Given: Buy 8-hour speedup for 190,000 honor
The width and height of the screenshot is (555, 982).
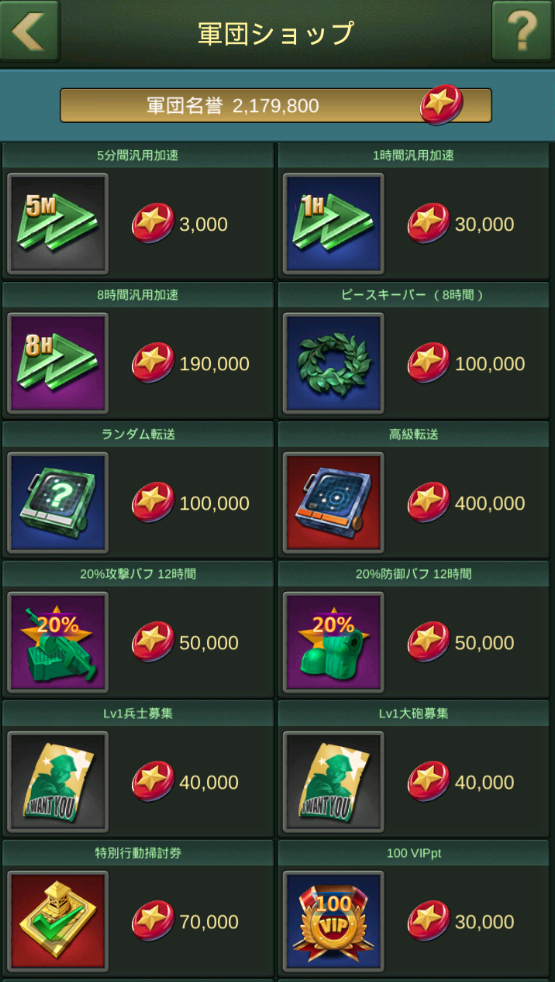Looking at the screenshot, I should 190,364.
